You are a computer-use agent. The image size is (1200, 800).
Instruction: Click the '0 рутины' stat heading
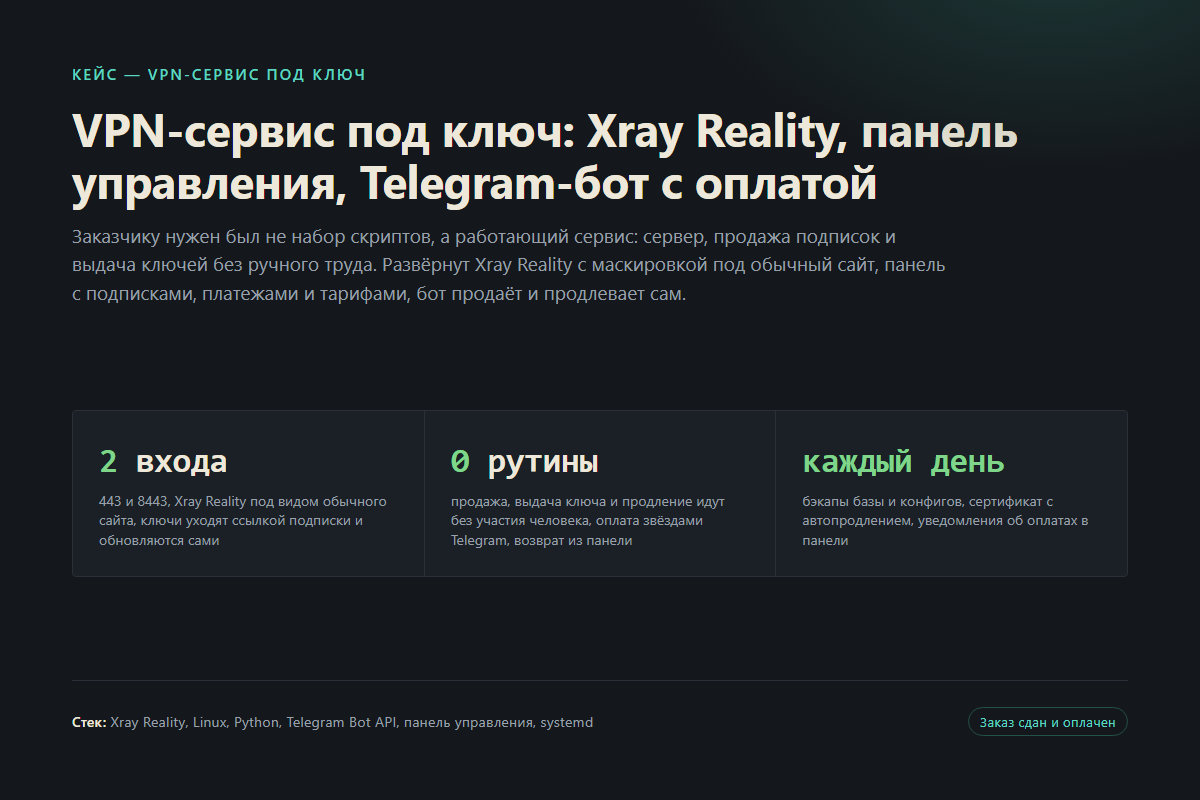(524, 462)
